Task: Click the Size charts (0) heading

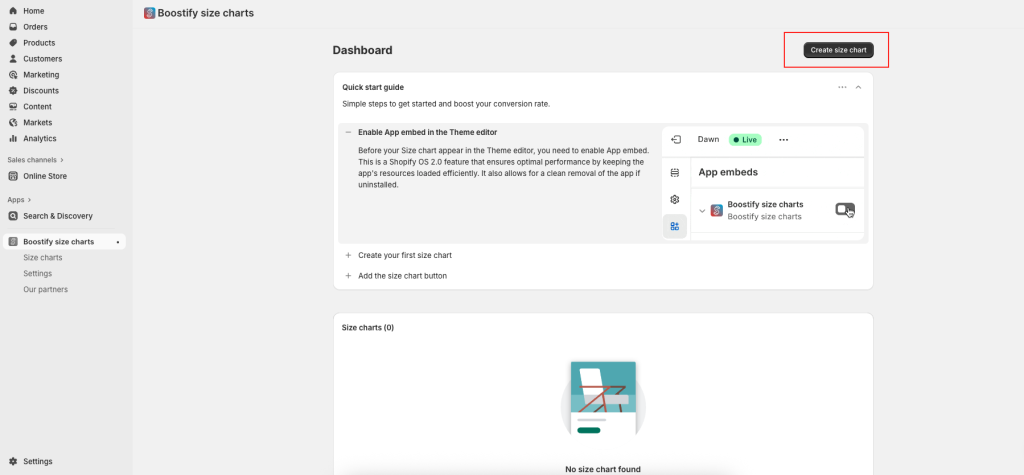Action: 368,327
